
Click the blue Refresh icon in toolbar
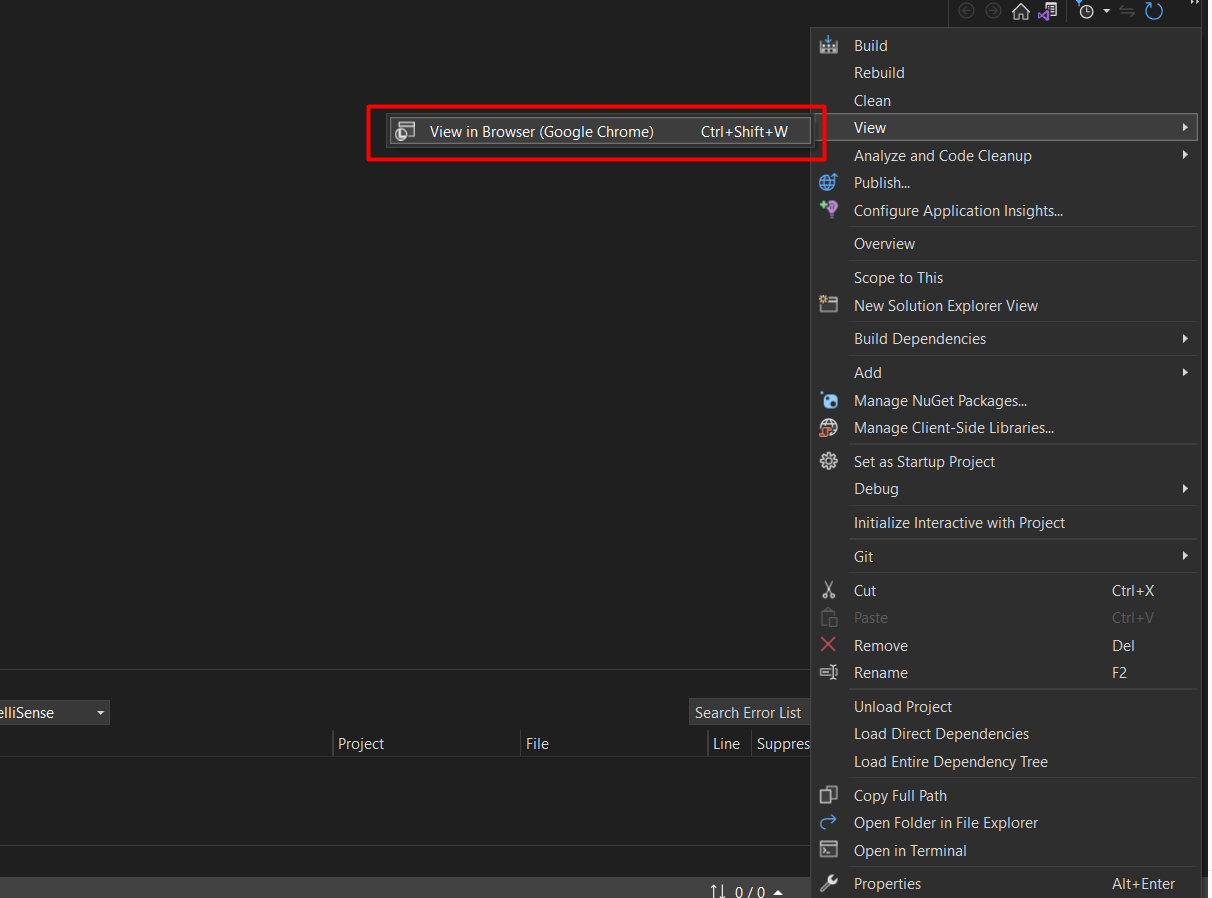[1154, 11]
